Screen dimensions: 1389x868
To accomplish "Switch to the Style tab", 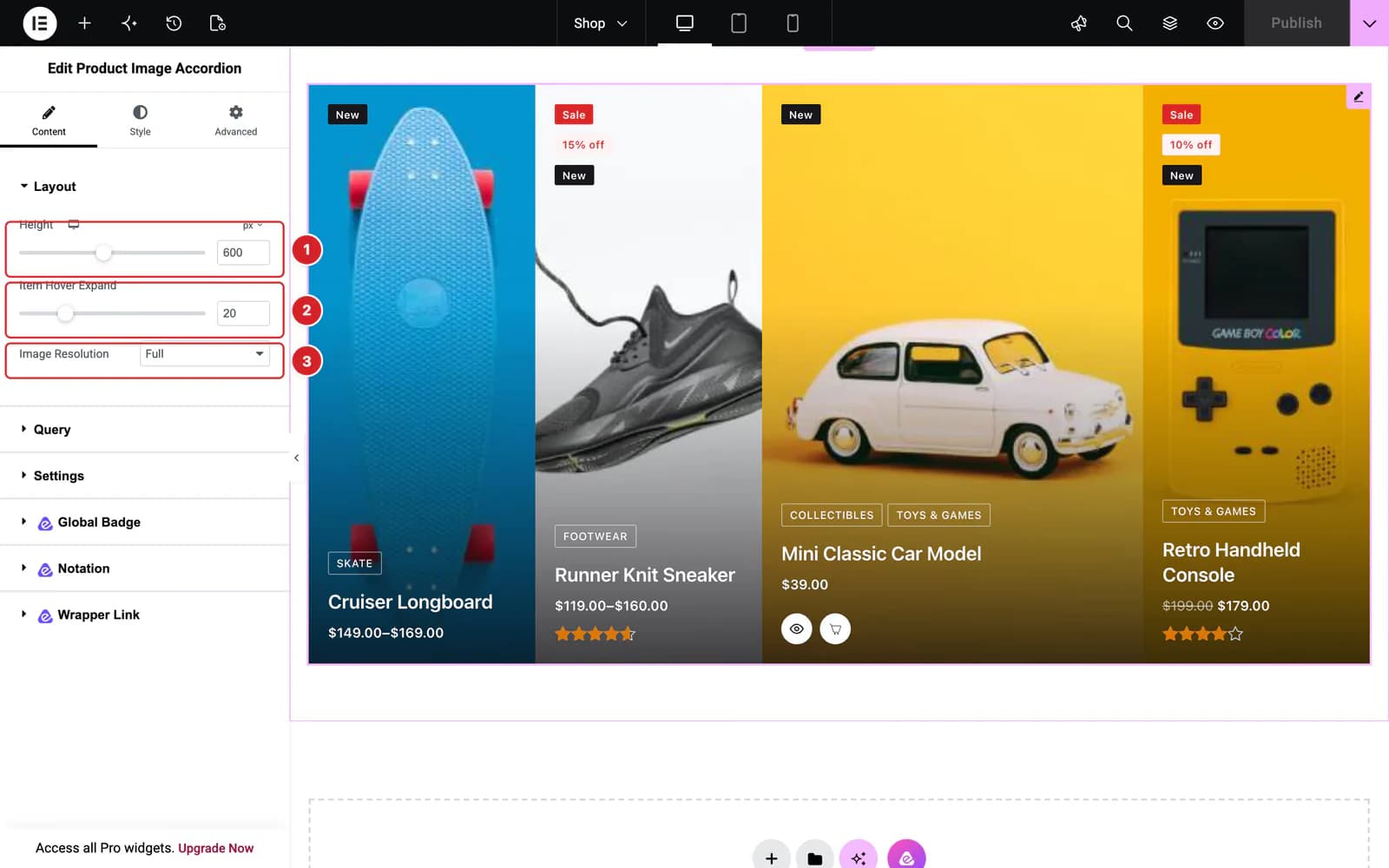I will point(140,121).
